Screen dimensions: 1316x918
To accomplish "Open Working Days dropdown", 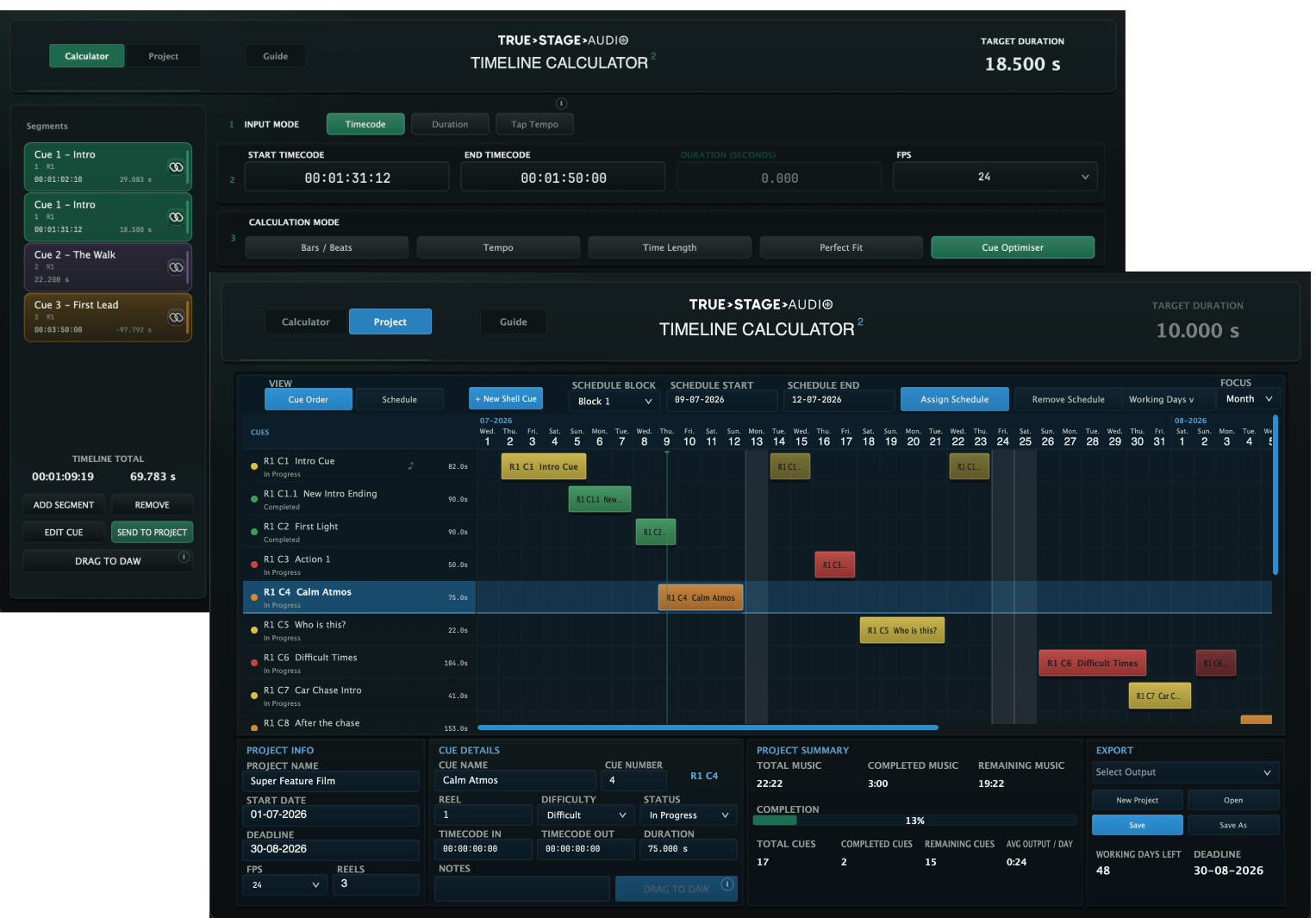I will pos(1162,399).
